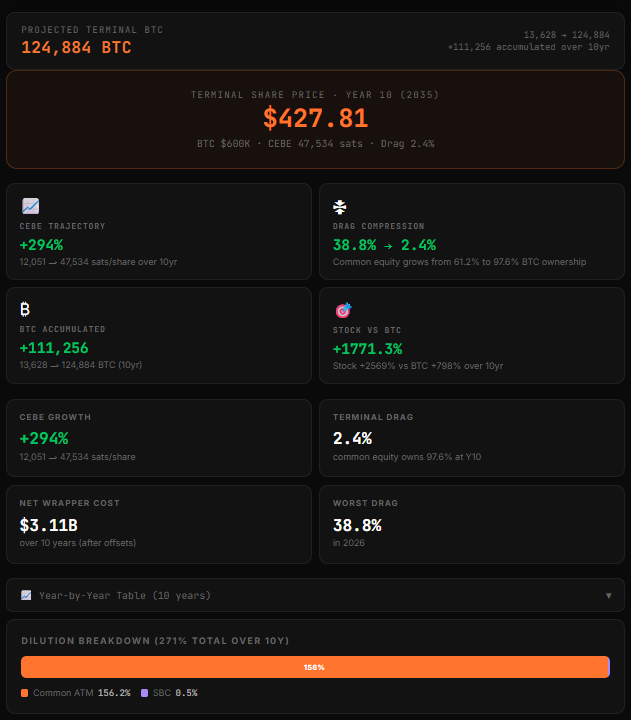Click 'over 10 years (after offsets)' text
631x720 pixels.
[x=78, y=543]
